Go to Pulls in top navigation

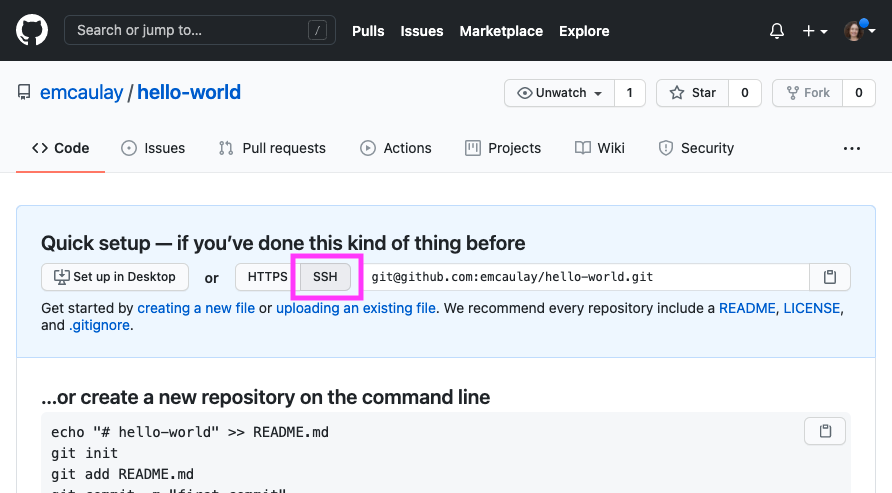point(368,31)
